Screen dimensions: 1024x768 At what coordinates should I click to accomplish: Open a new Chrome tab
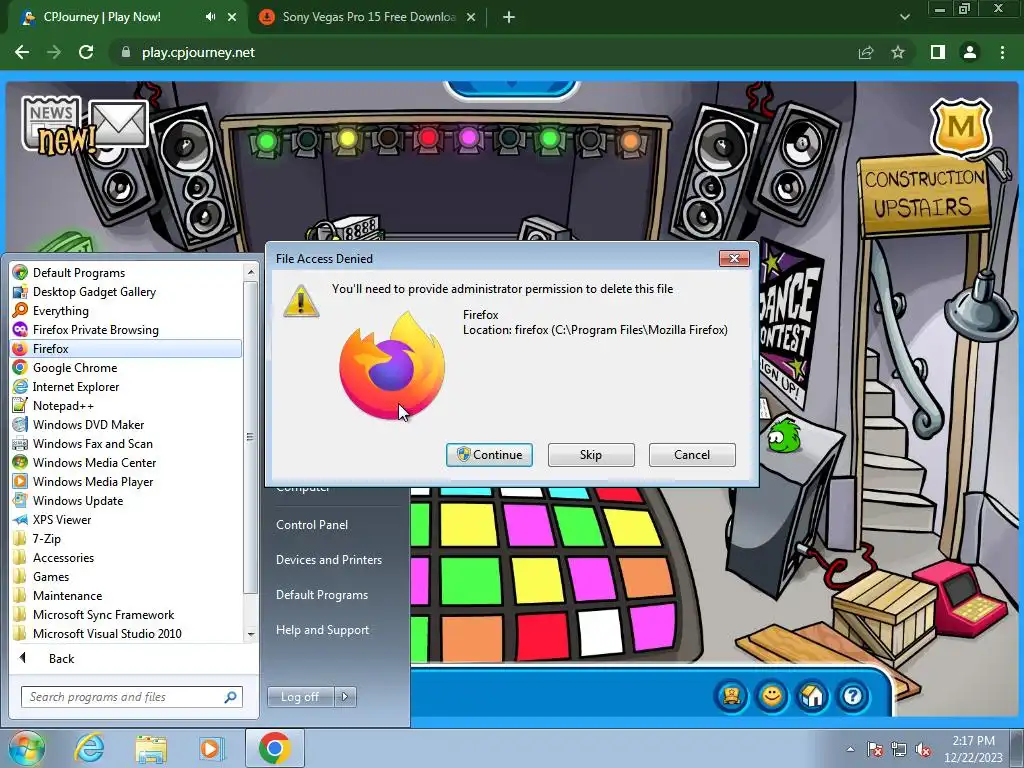click(x=509, y=17)
